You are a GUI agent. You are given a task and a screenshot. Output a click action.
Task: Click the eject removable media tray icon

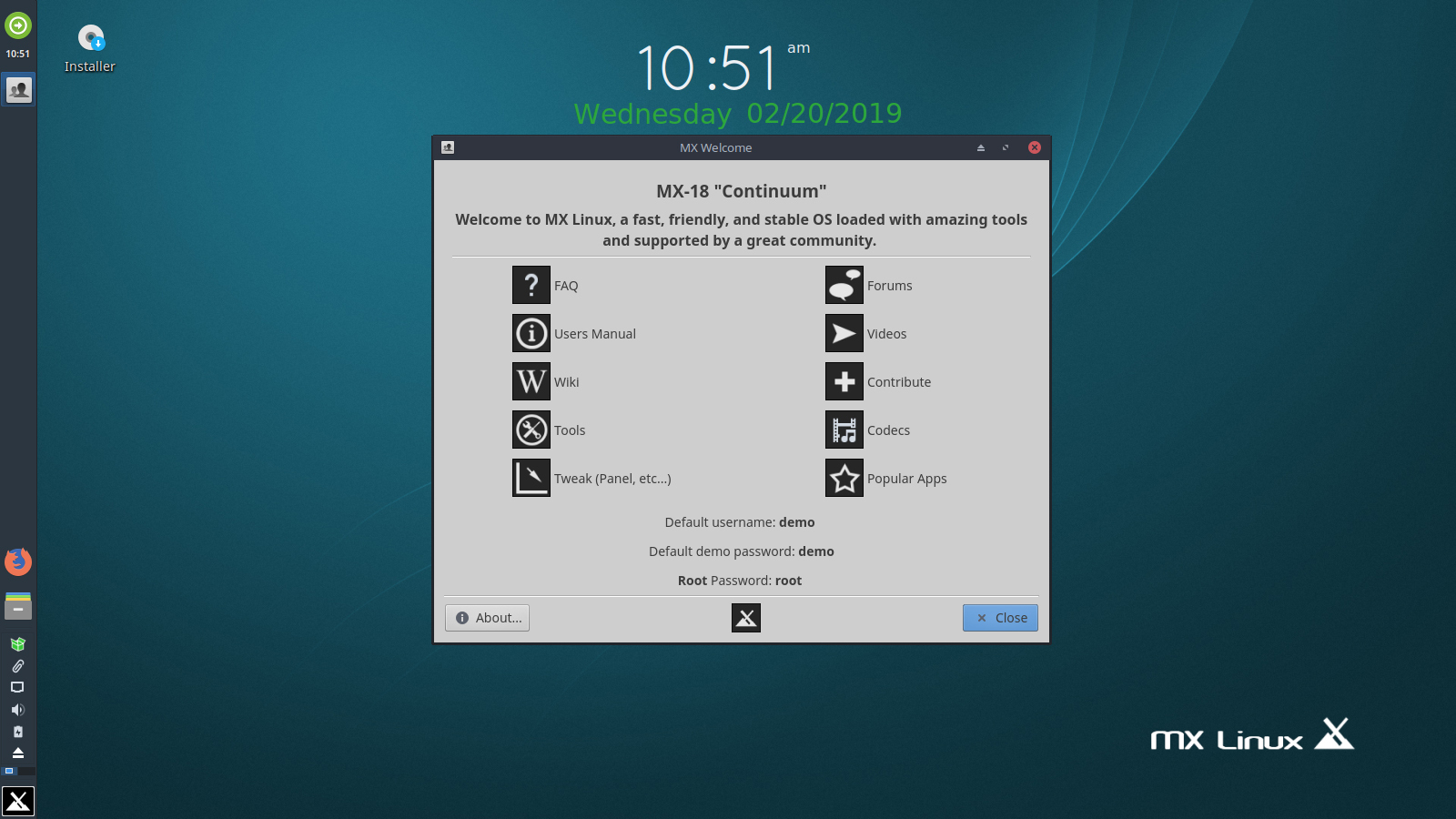[17, 753]
